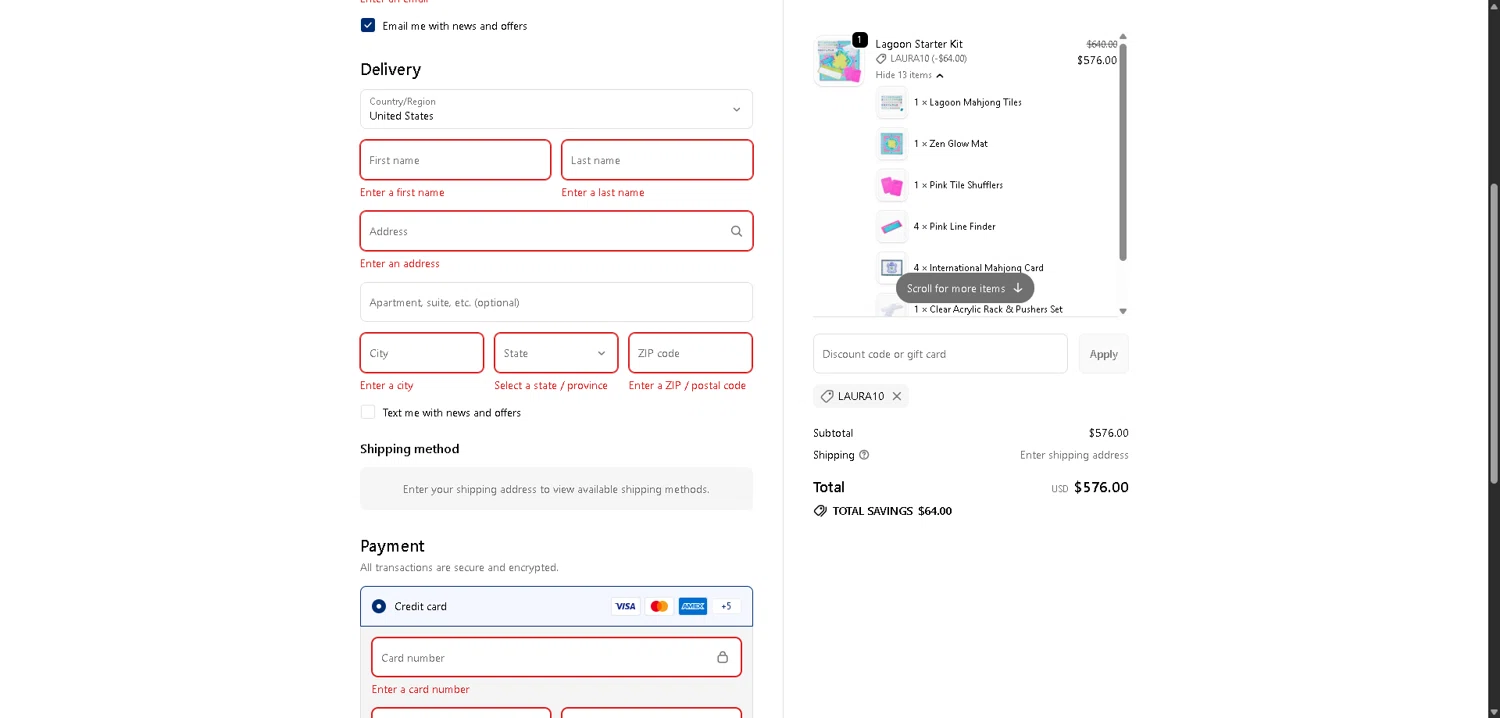This screenshot has height=718, width=1500.
Task: Click the Mastercard logo
Action: [x=659, y=606]
